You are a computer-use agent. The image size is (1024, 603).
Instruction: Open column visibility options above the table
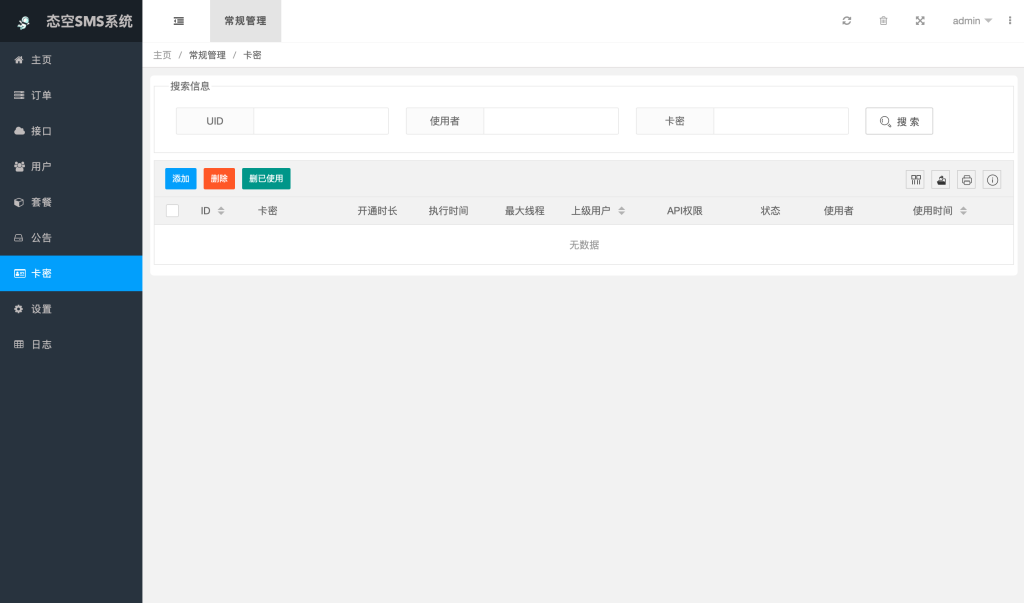click(x=915, y=179)
